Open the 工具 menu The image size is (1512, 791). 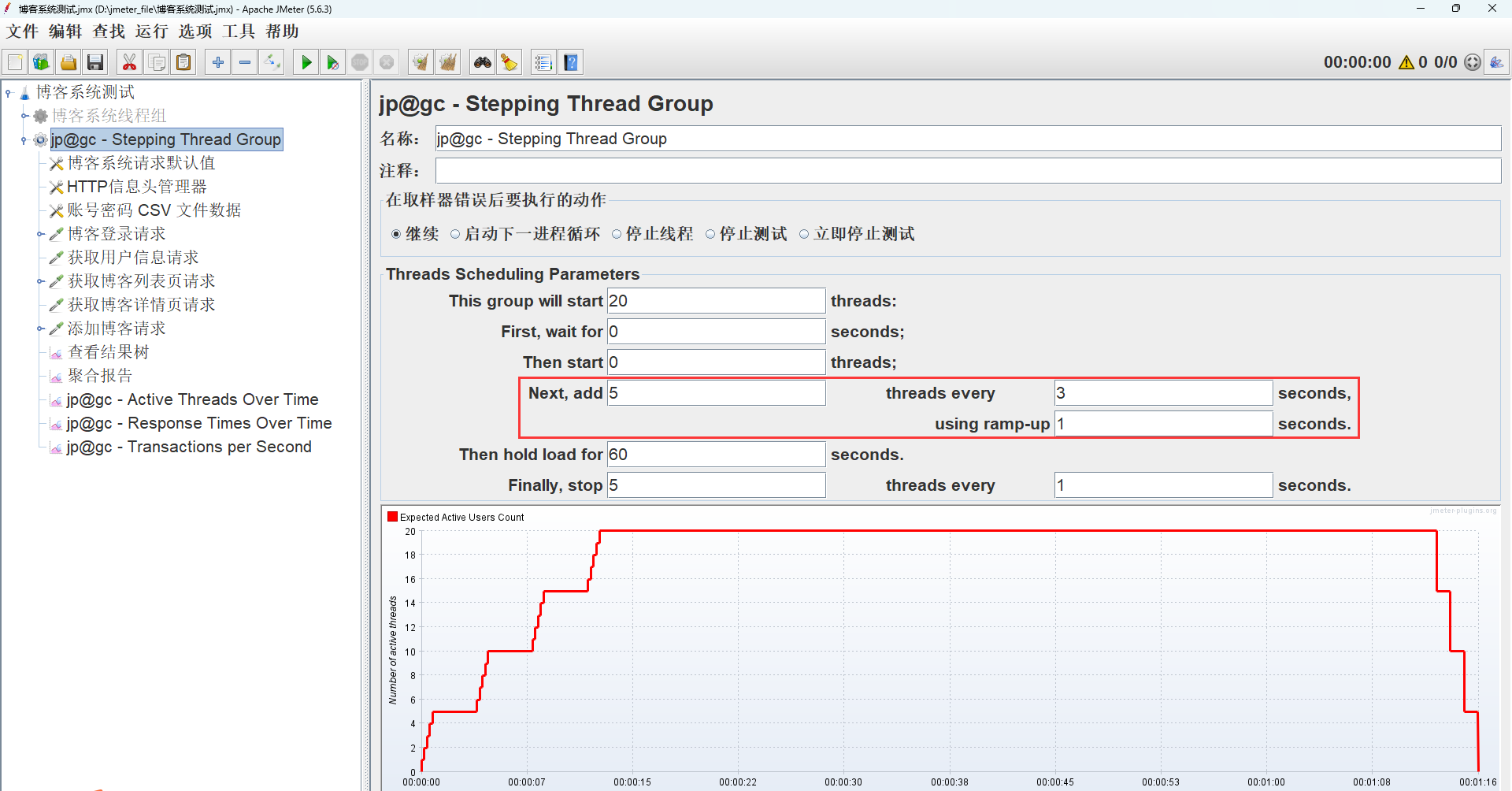point(239,32)
